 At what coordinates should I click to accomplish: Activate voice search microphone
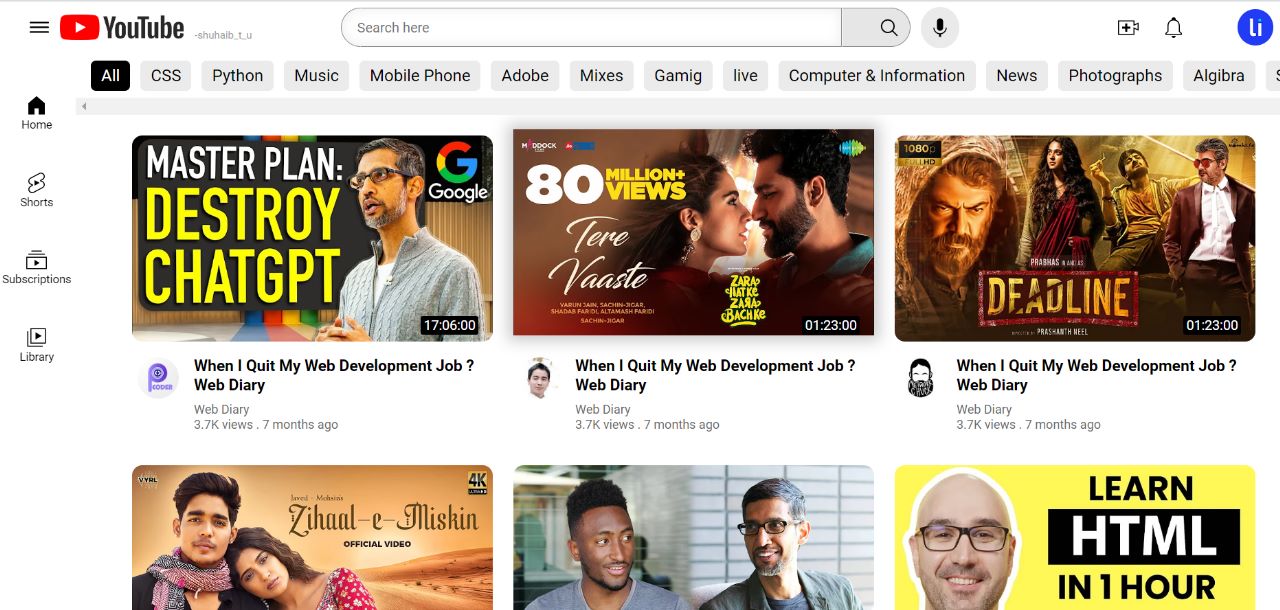939,28
